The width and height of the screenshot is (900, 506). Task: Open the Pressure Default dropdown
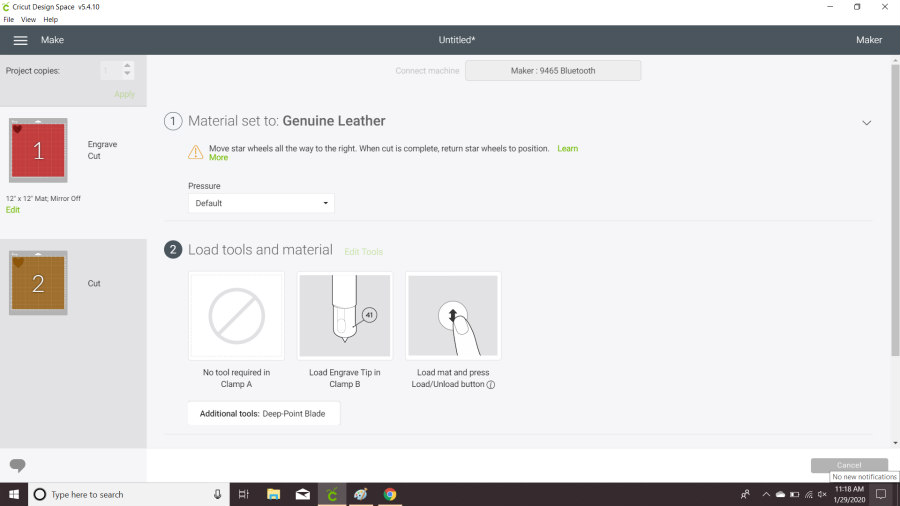click(261, 203)
